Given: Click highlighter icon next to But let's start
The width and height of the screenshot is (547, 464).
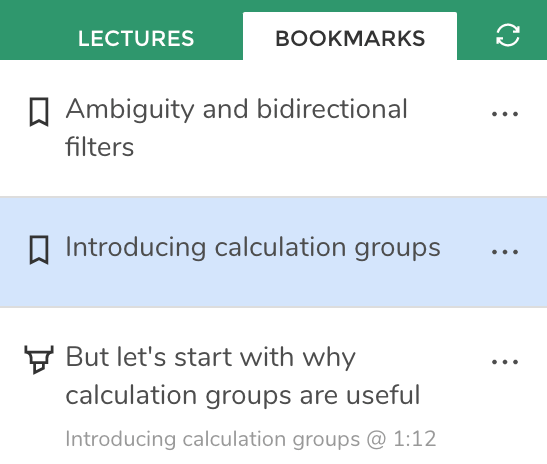Looking at the screenshot, I should click(x=39, y=360).
